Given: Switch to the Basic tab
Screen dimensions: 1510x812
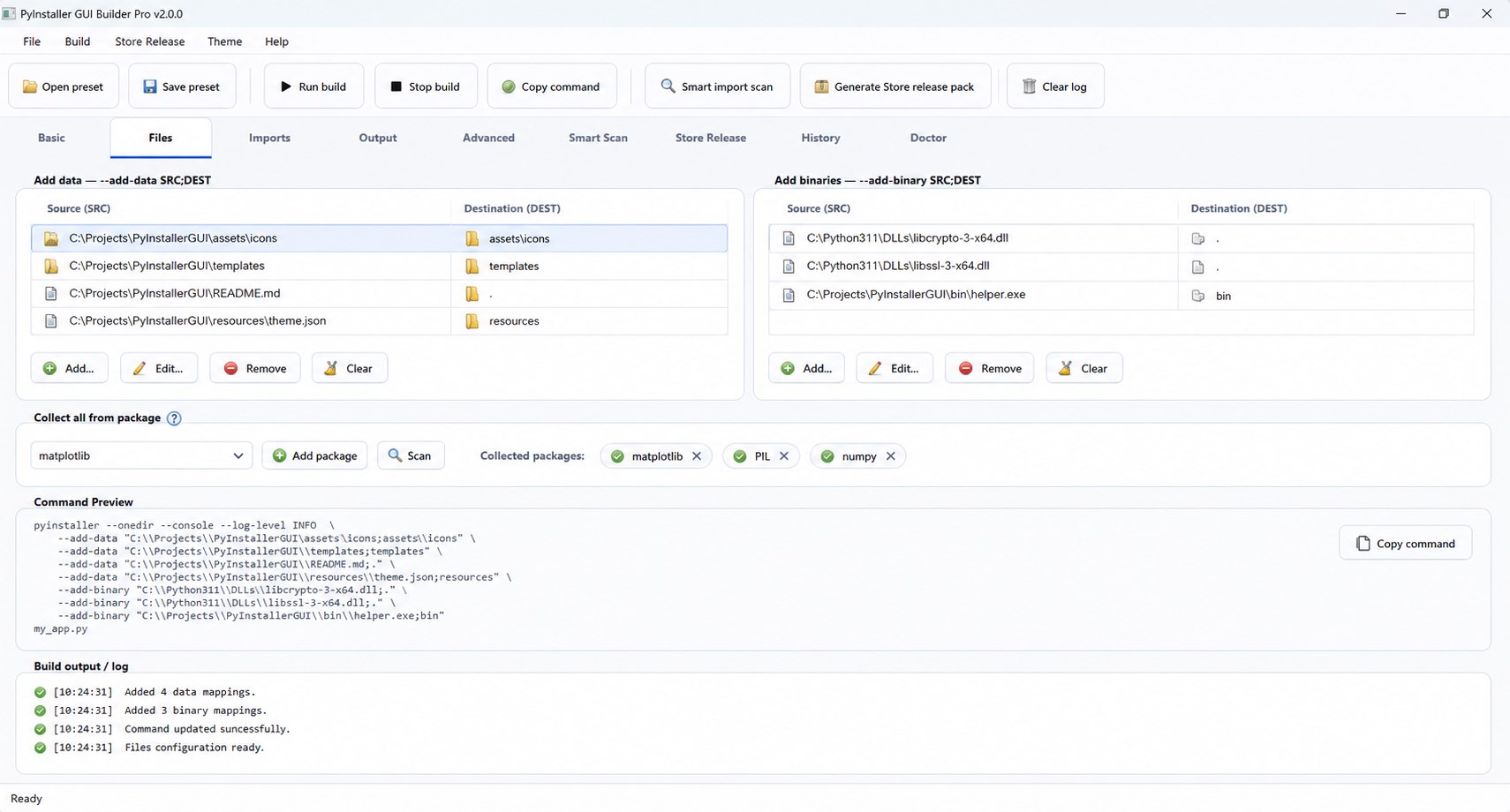Looking at the screenshot, I should [x=51, y=138].
